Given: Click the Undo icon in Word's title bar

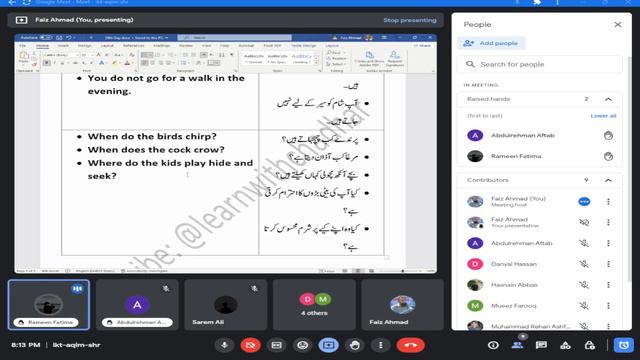Looking at the screenshot, I should (x=69, y=38).
